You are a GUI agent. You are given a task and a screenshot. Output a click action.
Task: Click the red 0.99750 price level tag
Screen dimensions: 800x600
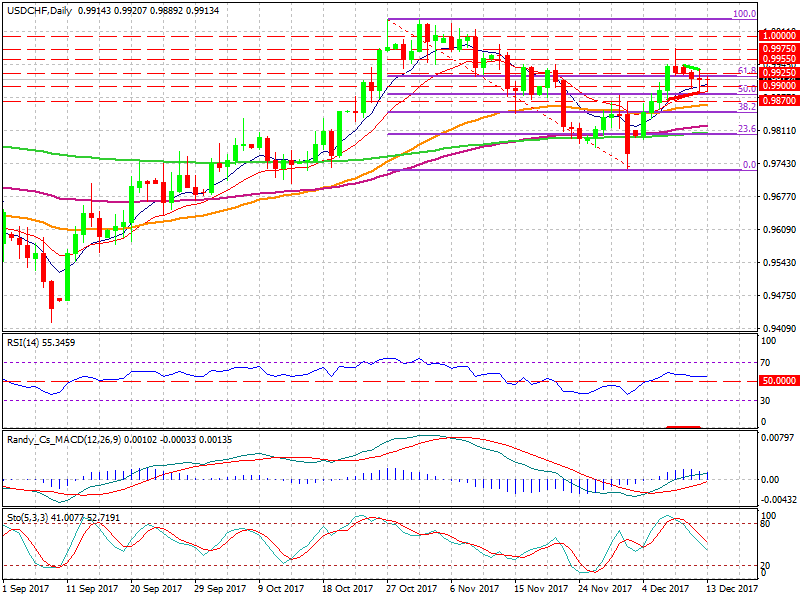(x=778, y=48)
